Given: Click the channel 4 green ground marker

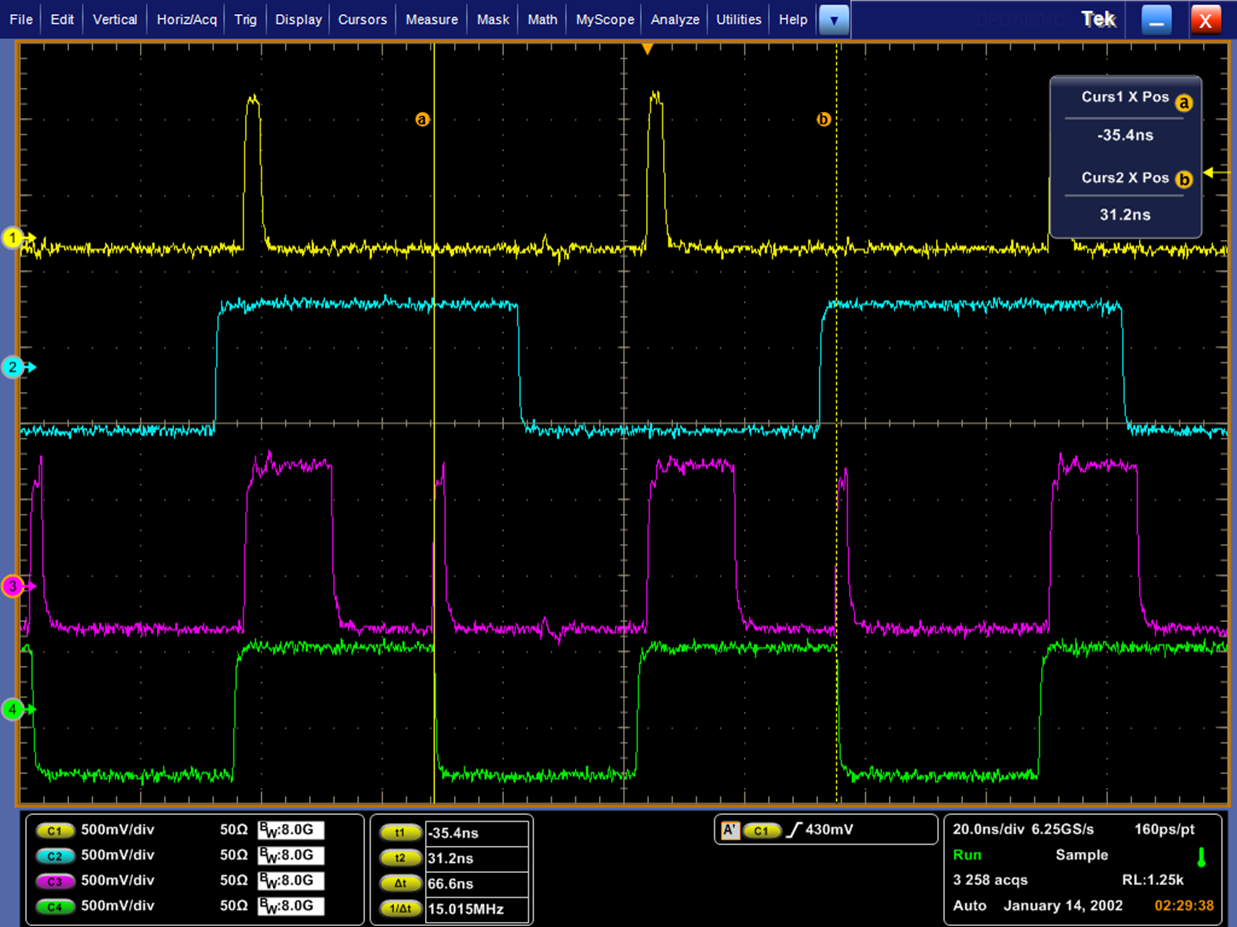Looking at the screenshot, I should tap(13, 709).
